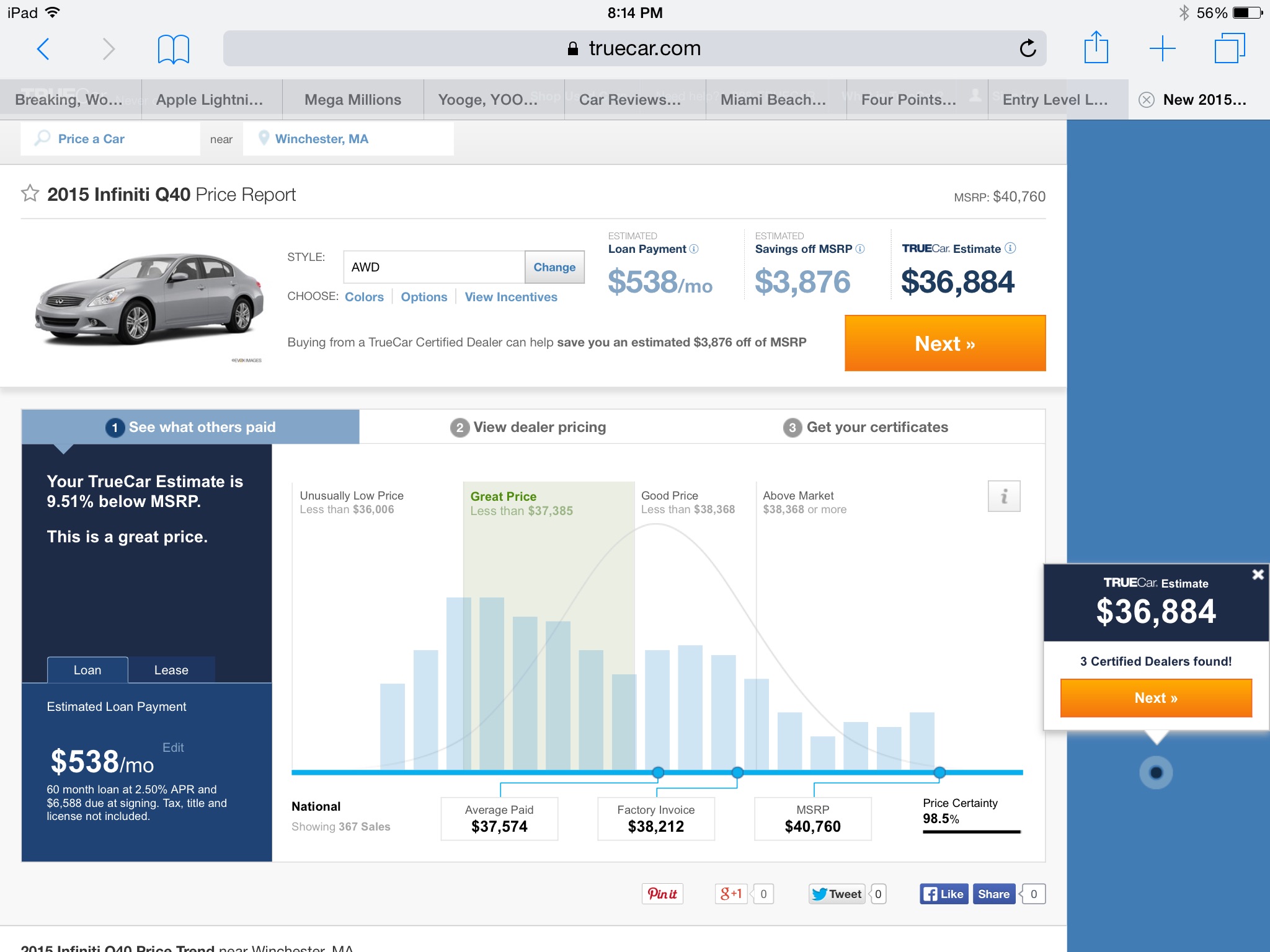
Task: Open the Colors chooser
Action: (364, 297)
